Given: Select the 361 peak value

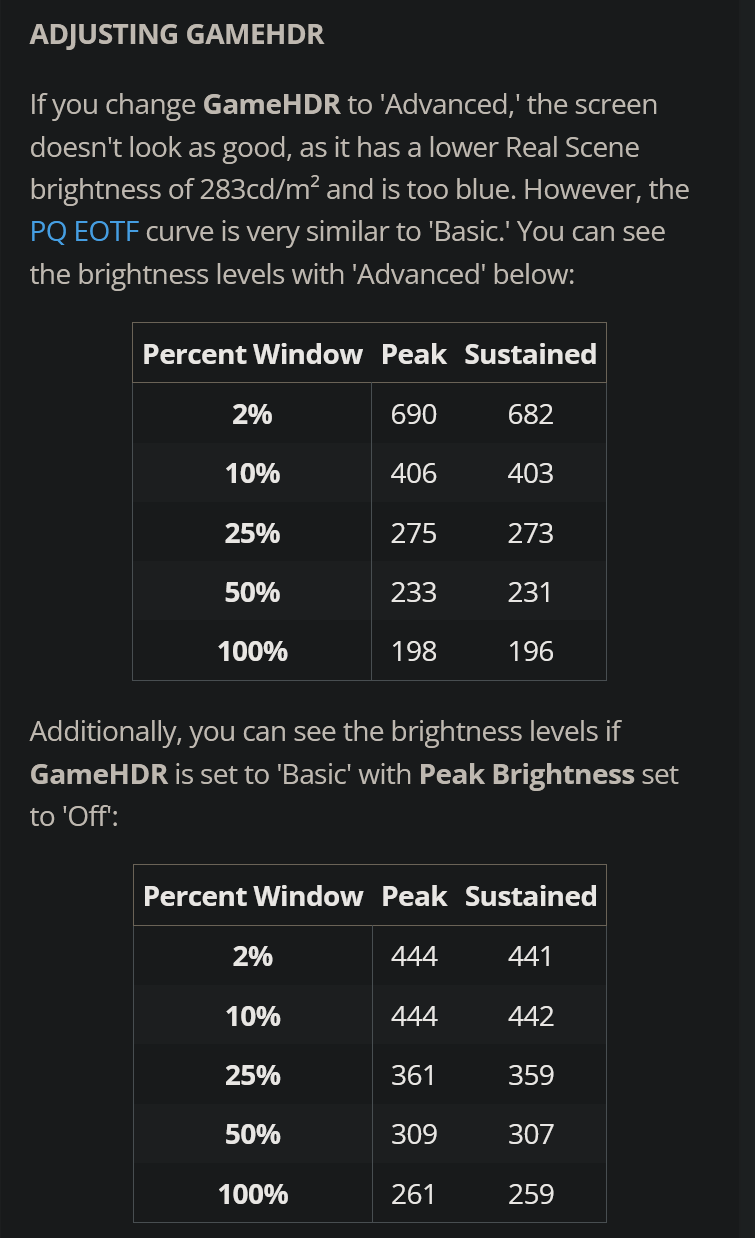Looking at the screenshot, I should click(414, 1075).
